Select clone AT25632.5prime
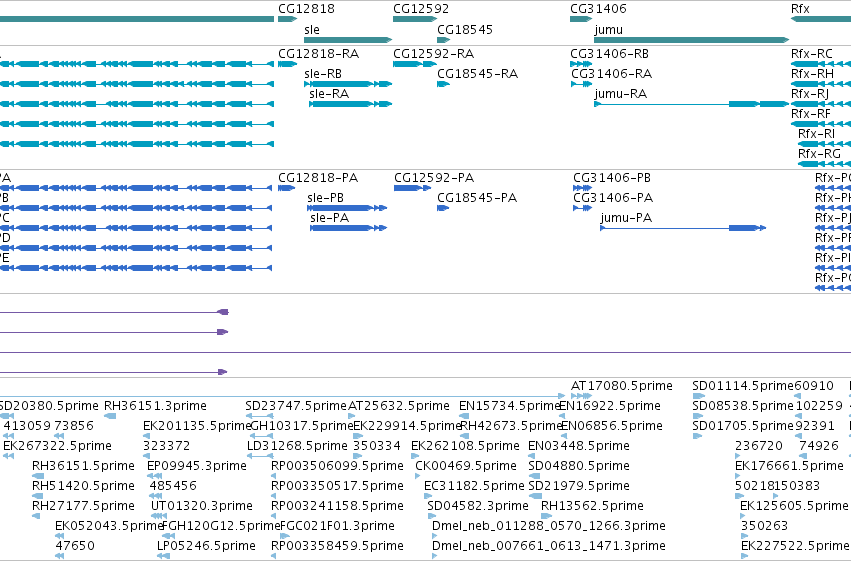 click(399, 406)
